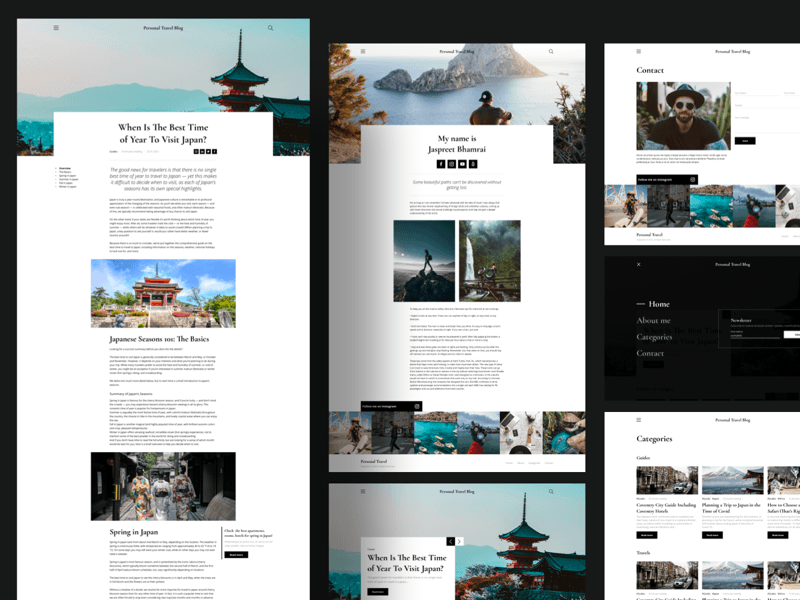The image size is (800, 600).
Task: Click Categories link in About page footer
Action: pyautogui.click(x=534, y=463)
